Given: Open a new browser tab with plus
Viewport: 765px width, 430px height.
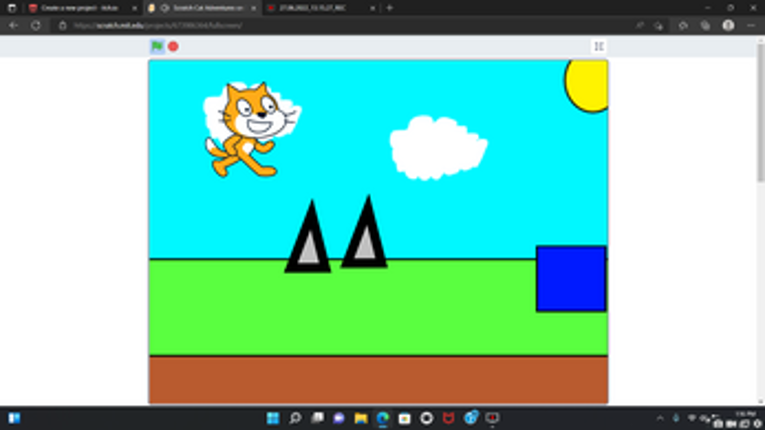Looking at the screenshot, I should coord(389,8).
